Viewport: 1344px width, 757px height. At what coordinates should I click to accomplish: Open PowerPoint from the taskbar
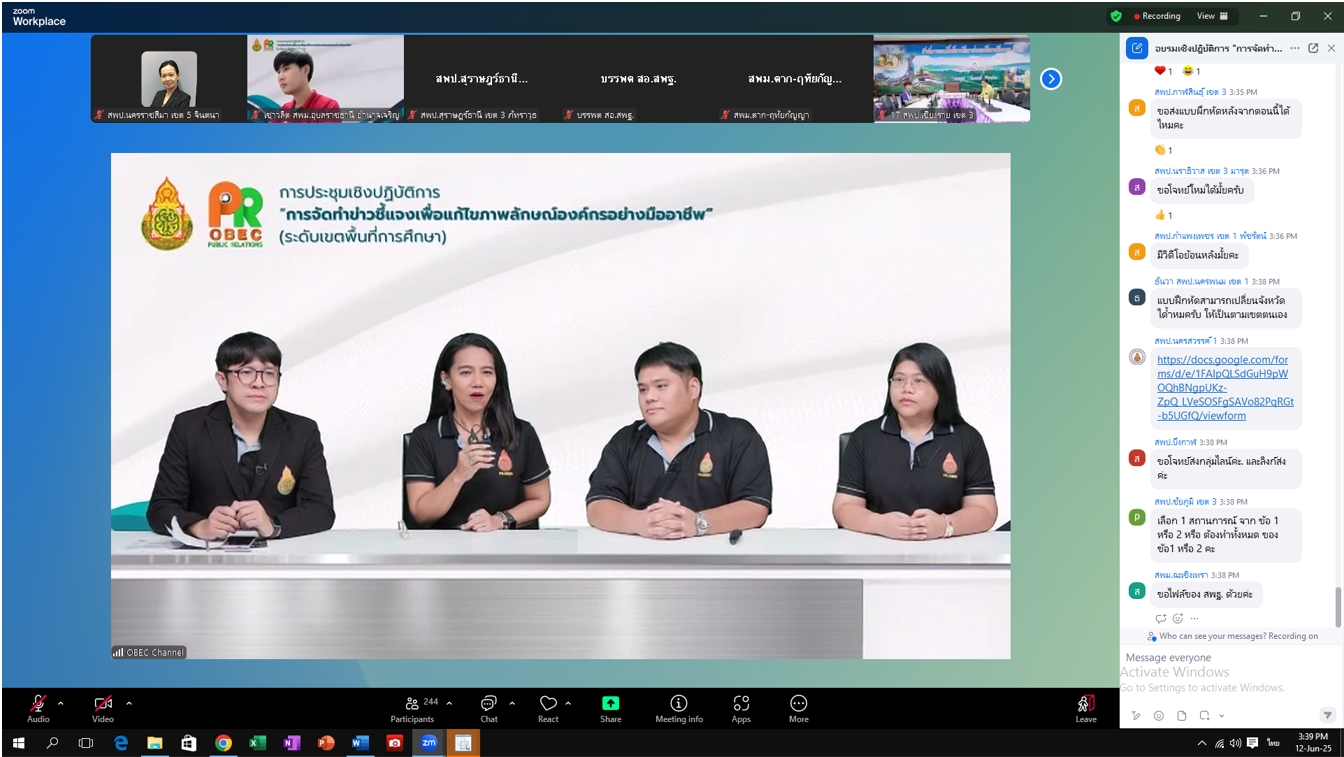(325, 743)
